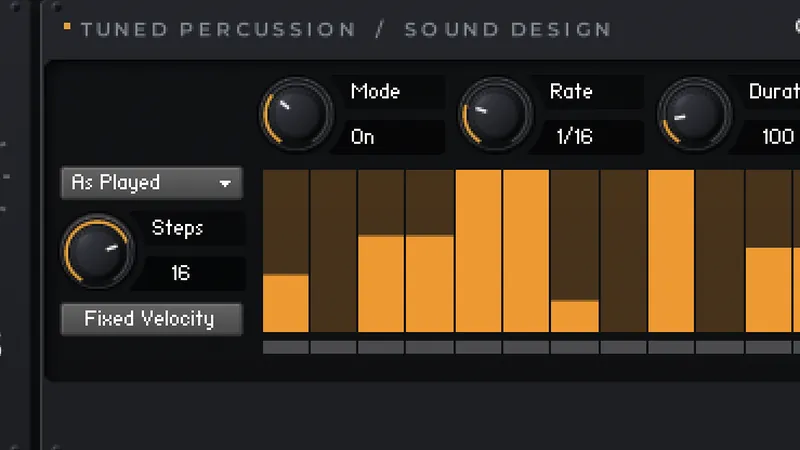Toggle the grey button below step five

point(478,348)
